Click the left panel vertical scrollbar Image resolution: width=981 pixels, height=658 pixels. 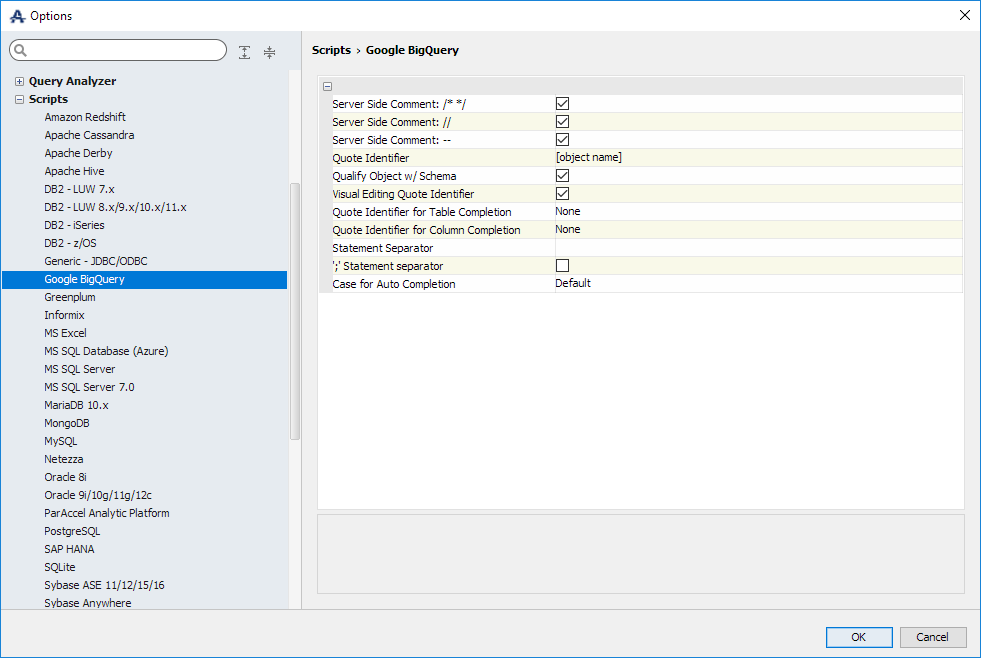pyautogui.click(x=294, y=310)
